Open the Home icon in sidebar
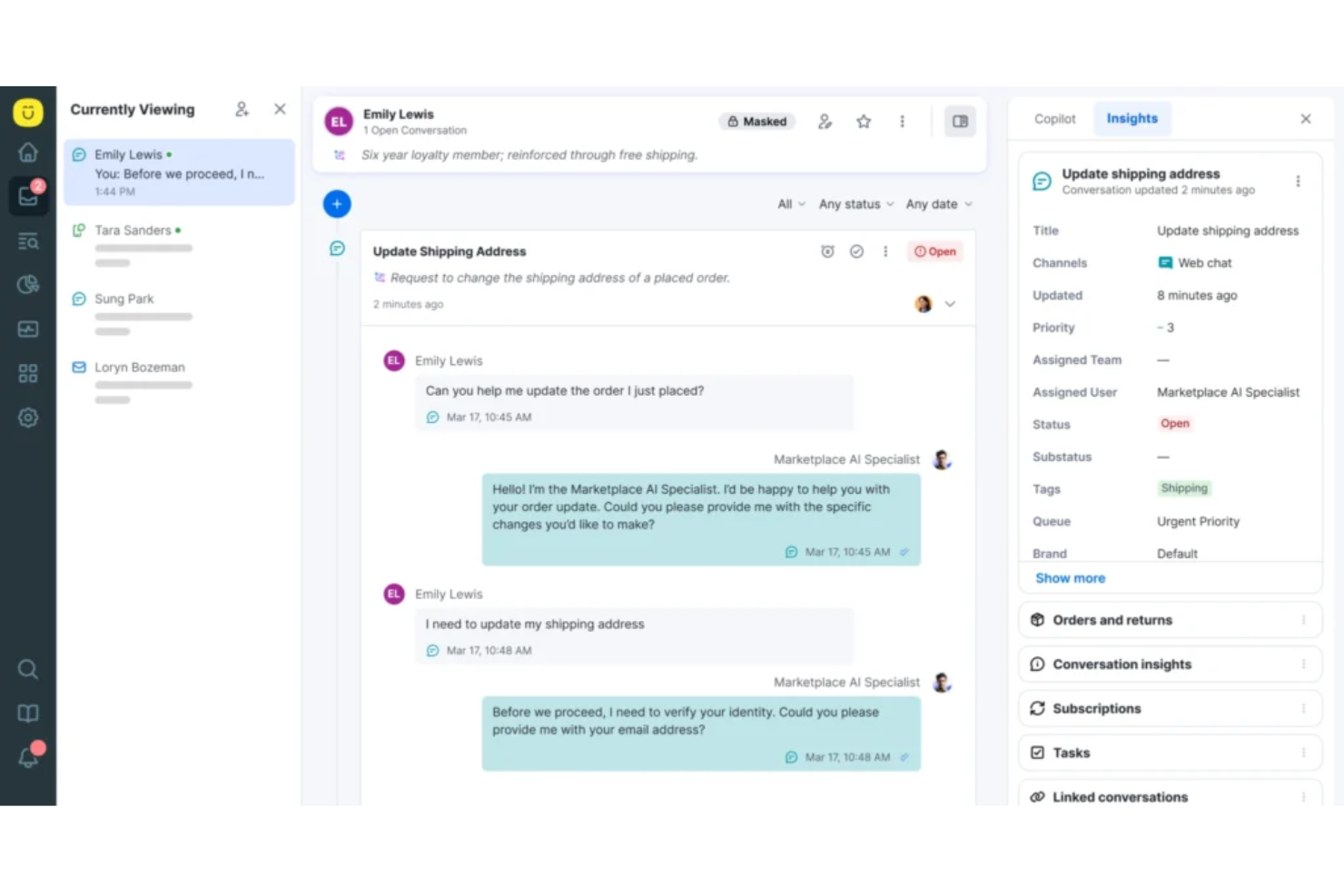Image resolution: width=1344 pixels, height=896 pixels. [28, 153]
